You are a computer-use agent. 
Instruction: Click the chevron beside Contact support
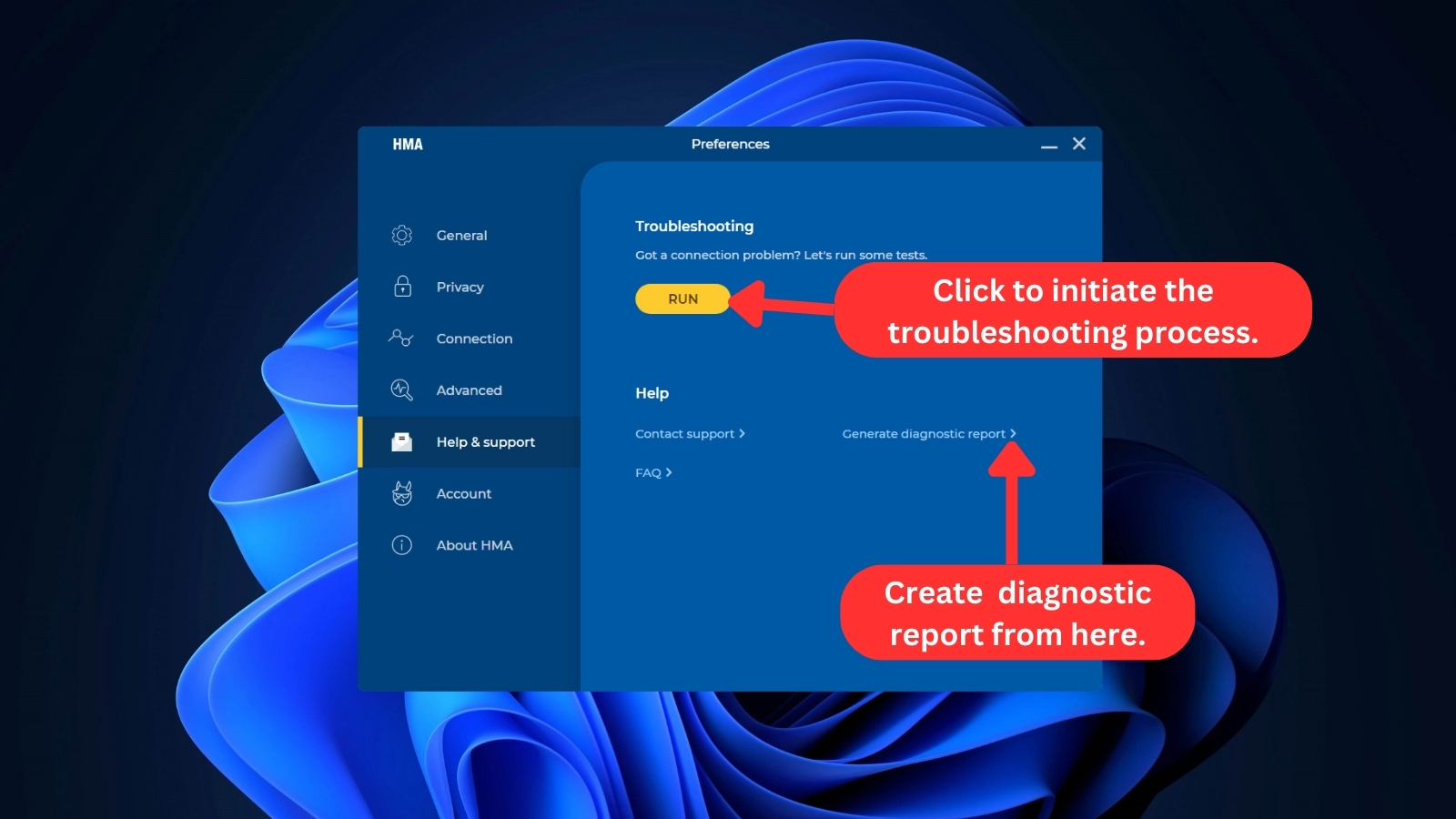(742, 434)
